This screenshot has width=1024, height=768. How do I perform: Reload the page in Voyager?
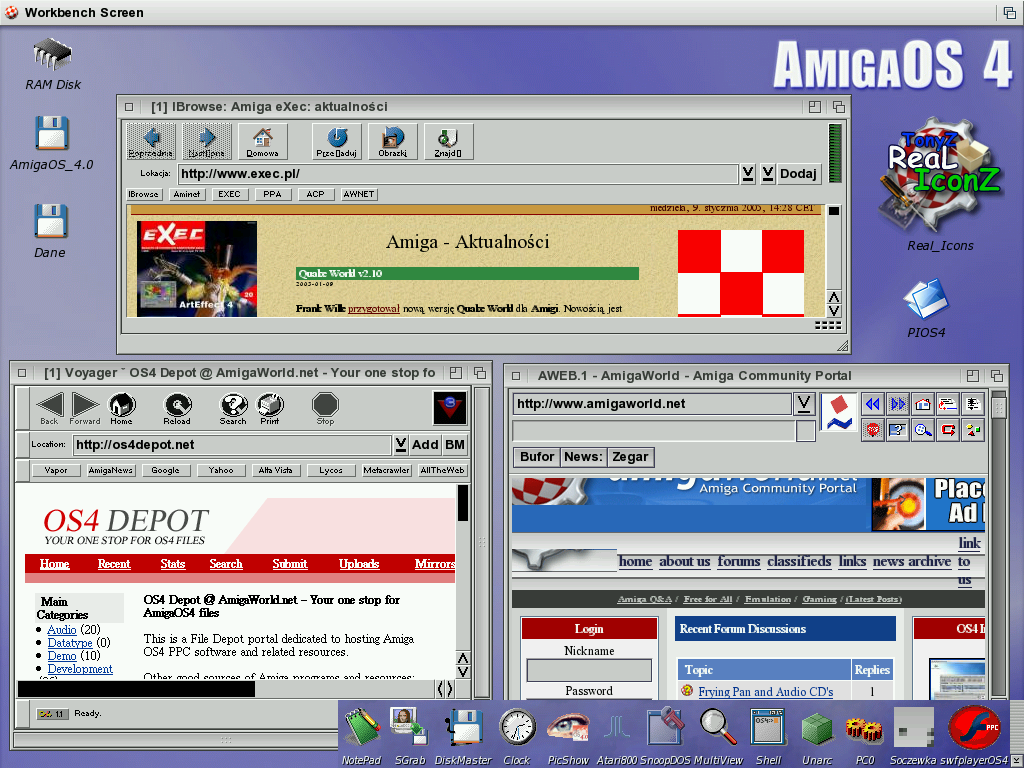pyautogui.click(x=177, y=409)
